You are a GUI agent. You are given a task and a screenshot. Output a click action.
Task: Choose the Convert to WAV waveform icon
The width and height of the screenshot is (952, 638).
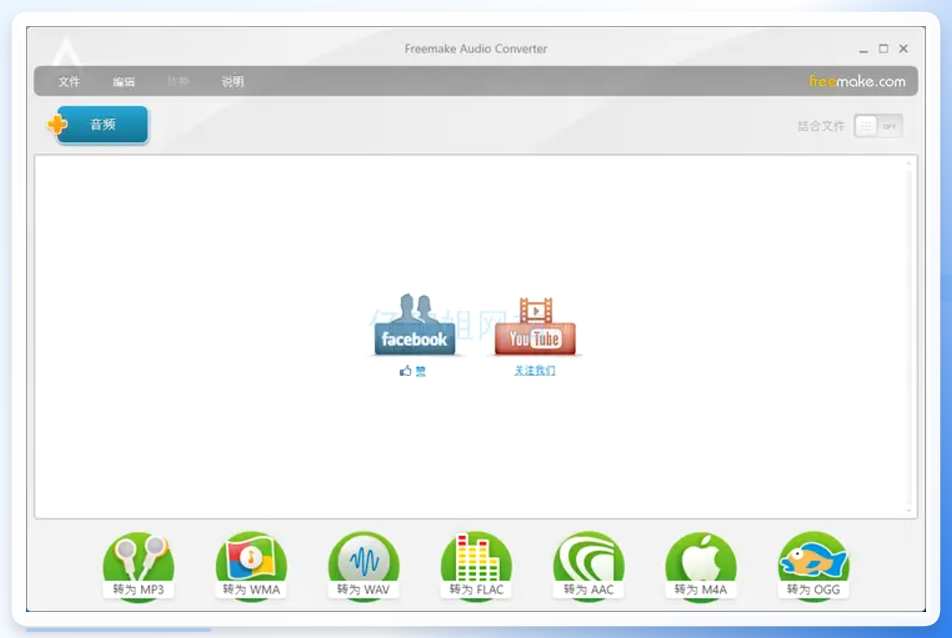point(363,566)
